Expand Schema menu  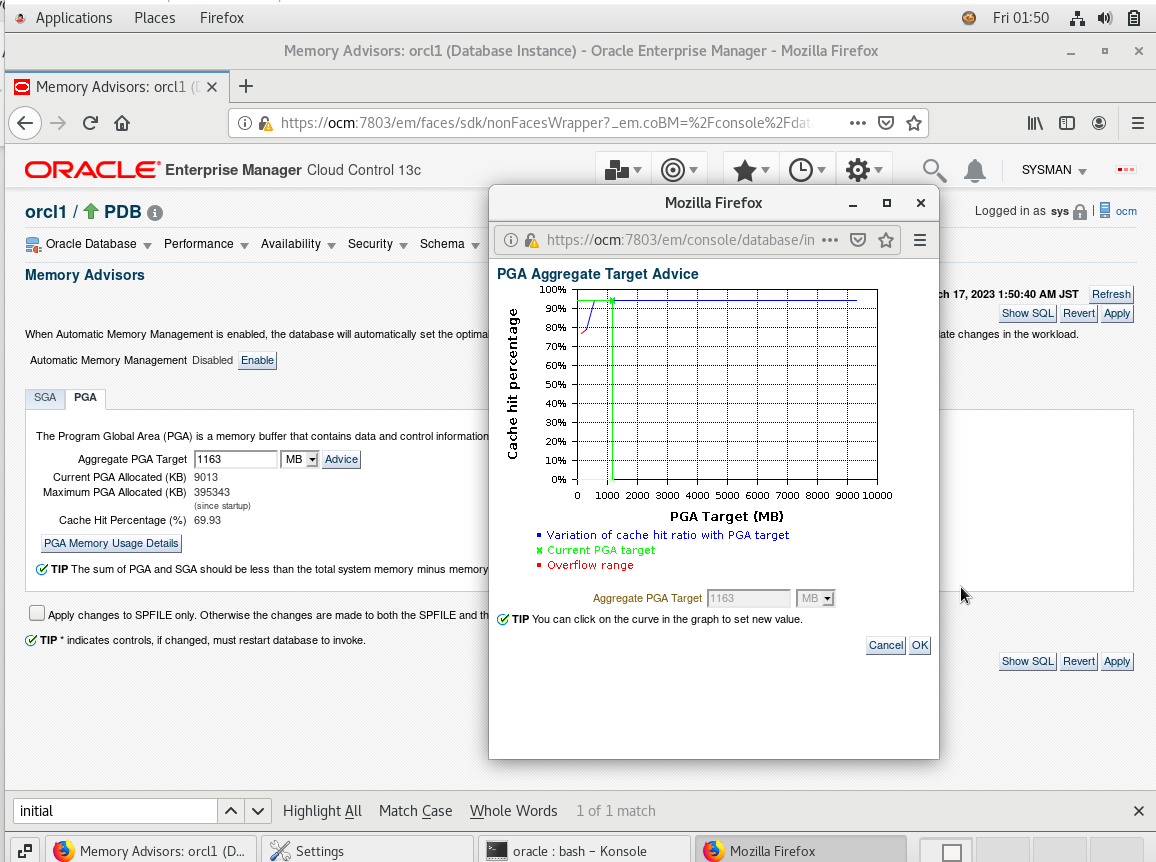click(450, 244)
